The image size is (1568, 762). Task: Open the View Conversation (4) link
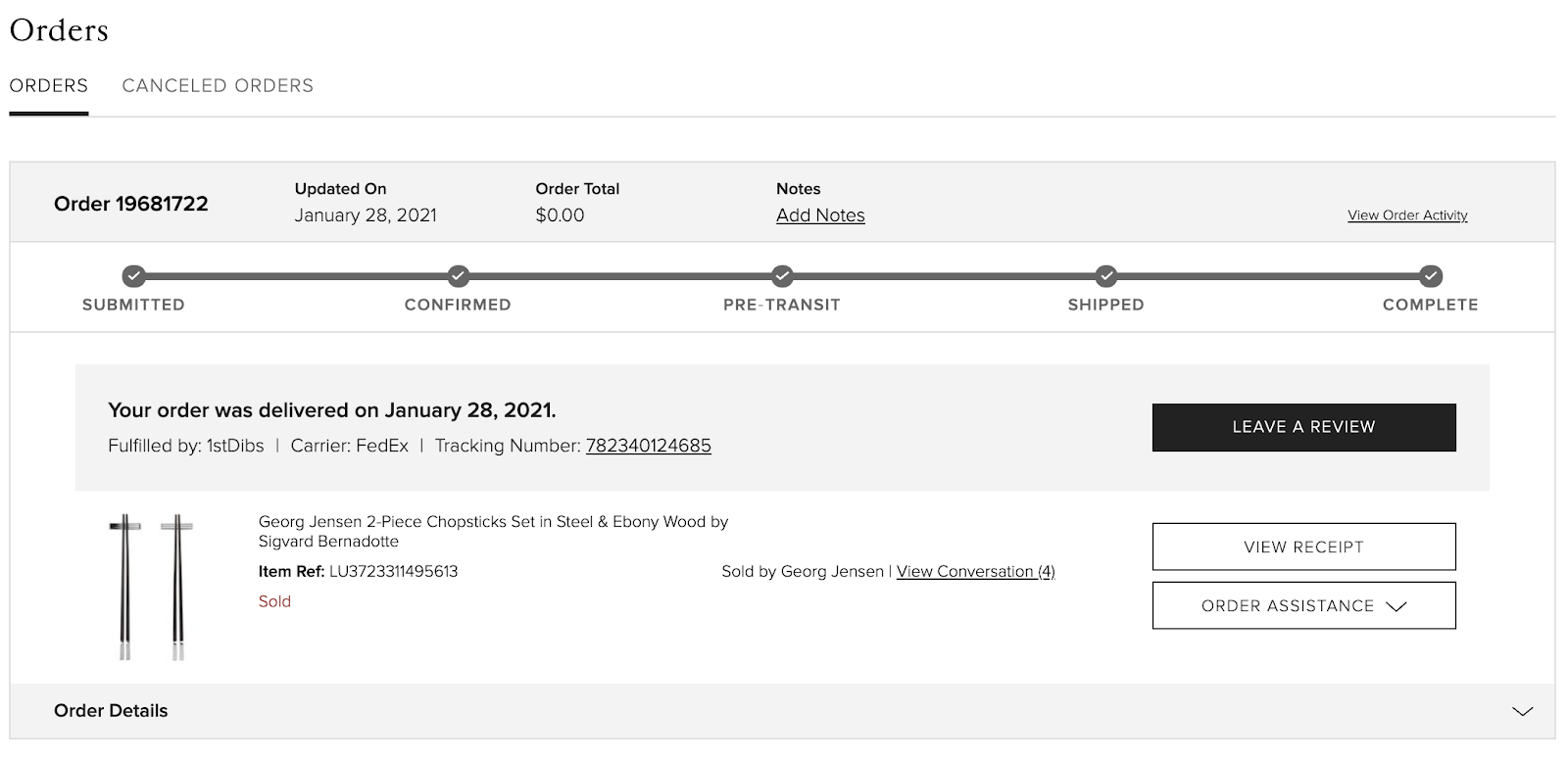(975, 571)
